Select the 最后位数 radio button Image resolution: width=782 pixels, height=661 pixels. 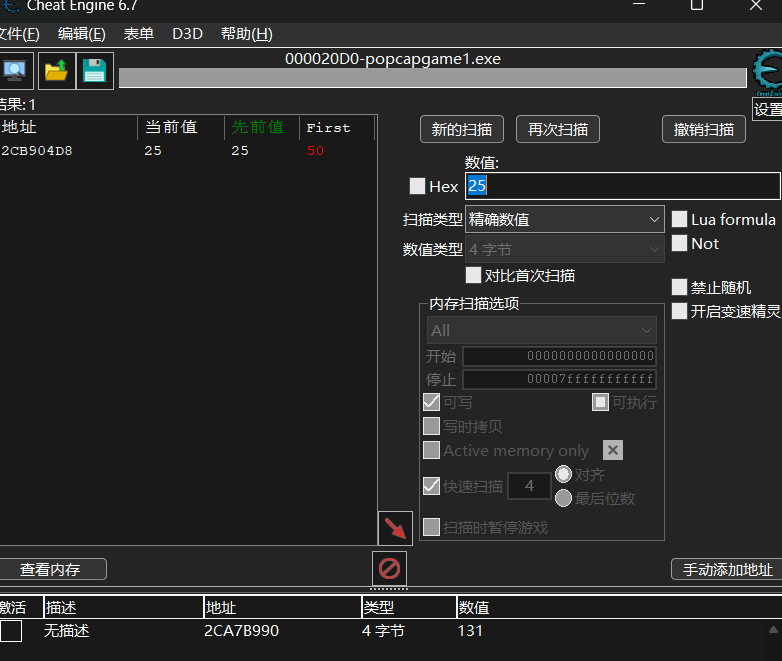pos(564,498)
